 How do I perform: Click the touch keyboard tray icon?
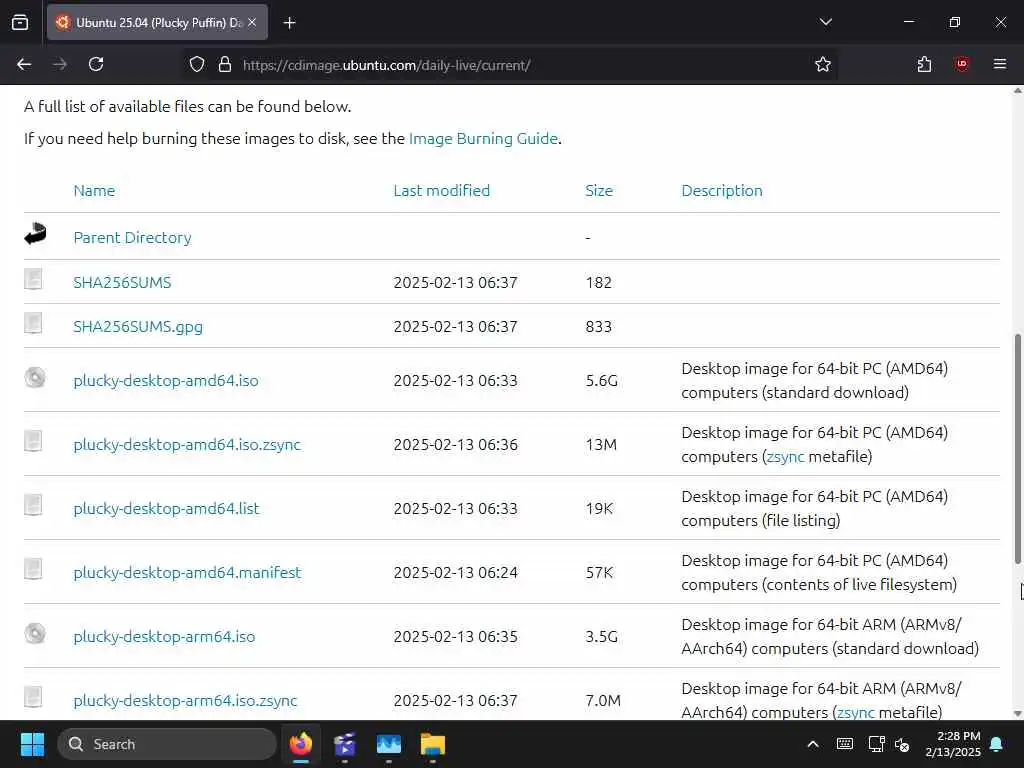(x=844, y=744)
